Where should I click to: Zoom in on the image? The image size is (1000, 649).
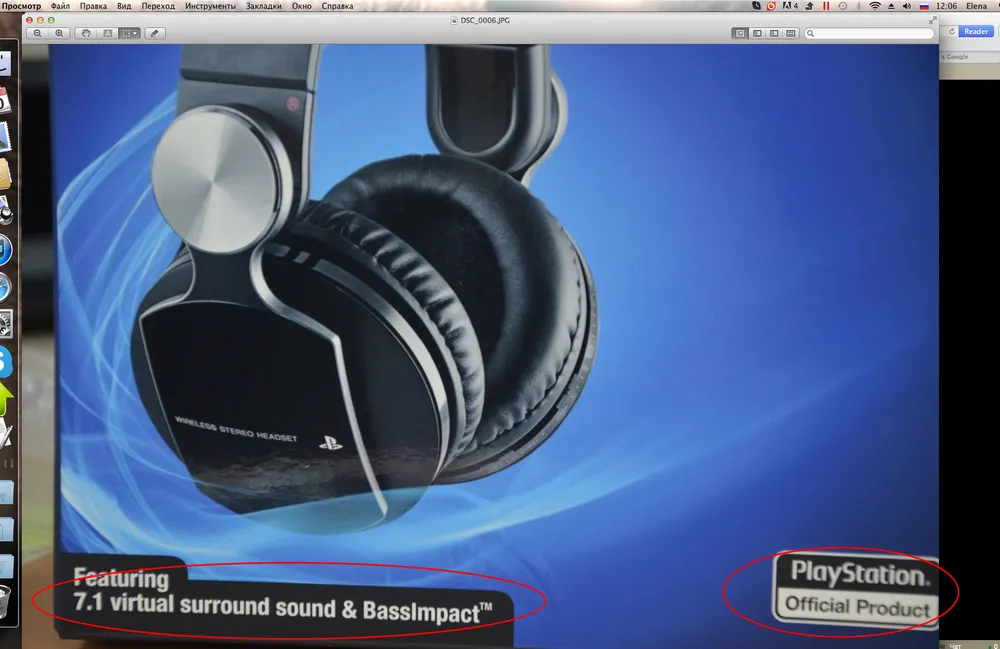point(59,33)
